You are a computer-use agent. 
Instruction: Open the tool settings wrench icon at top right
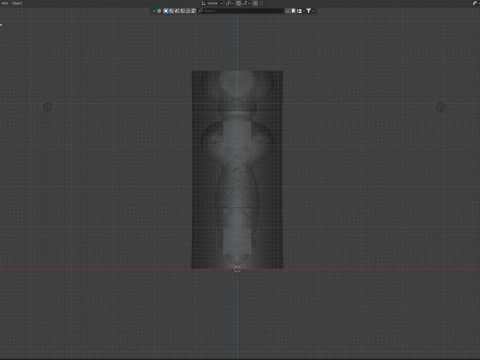tap(475, 3)
